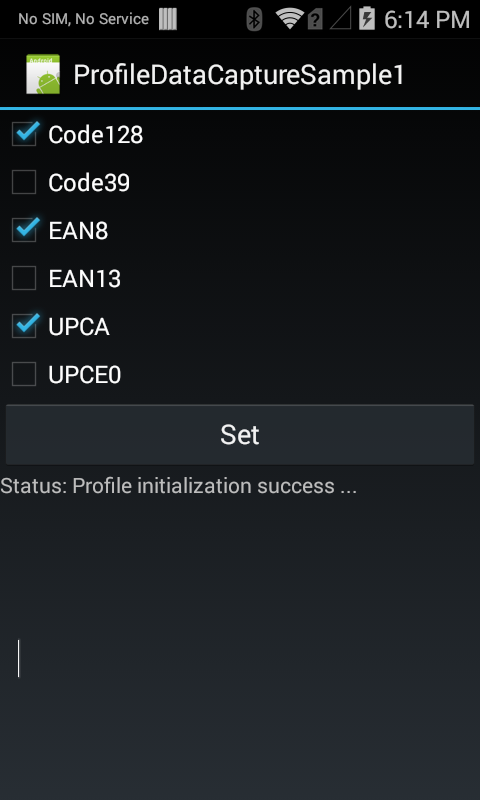Tap the Android app icon in title bar
Viewport: 480px width, 800px height.
pos(43,74)
